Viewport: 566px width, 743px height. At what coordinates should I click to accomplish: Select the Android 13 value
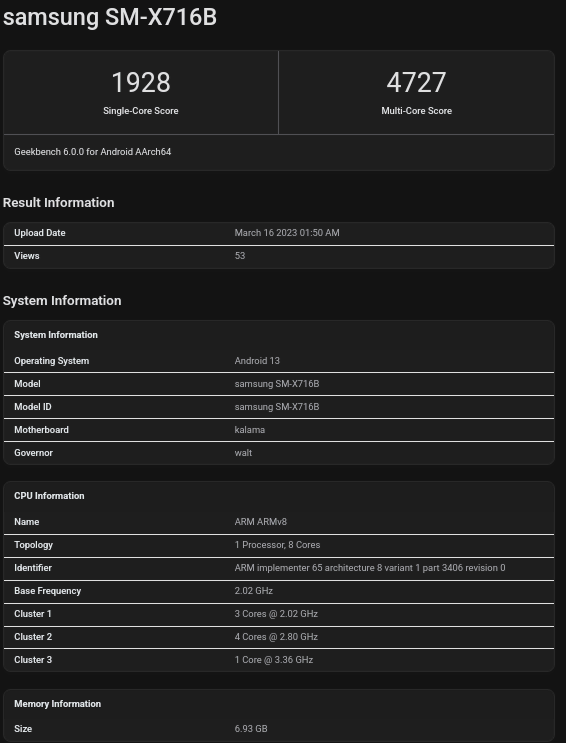pos(257,361)
